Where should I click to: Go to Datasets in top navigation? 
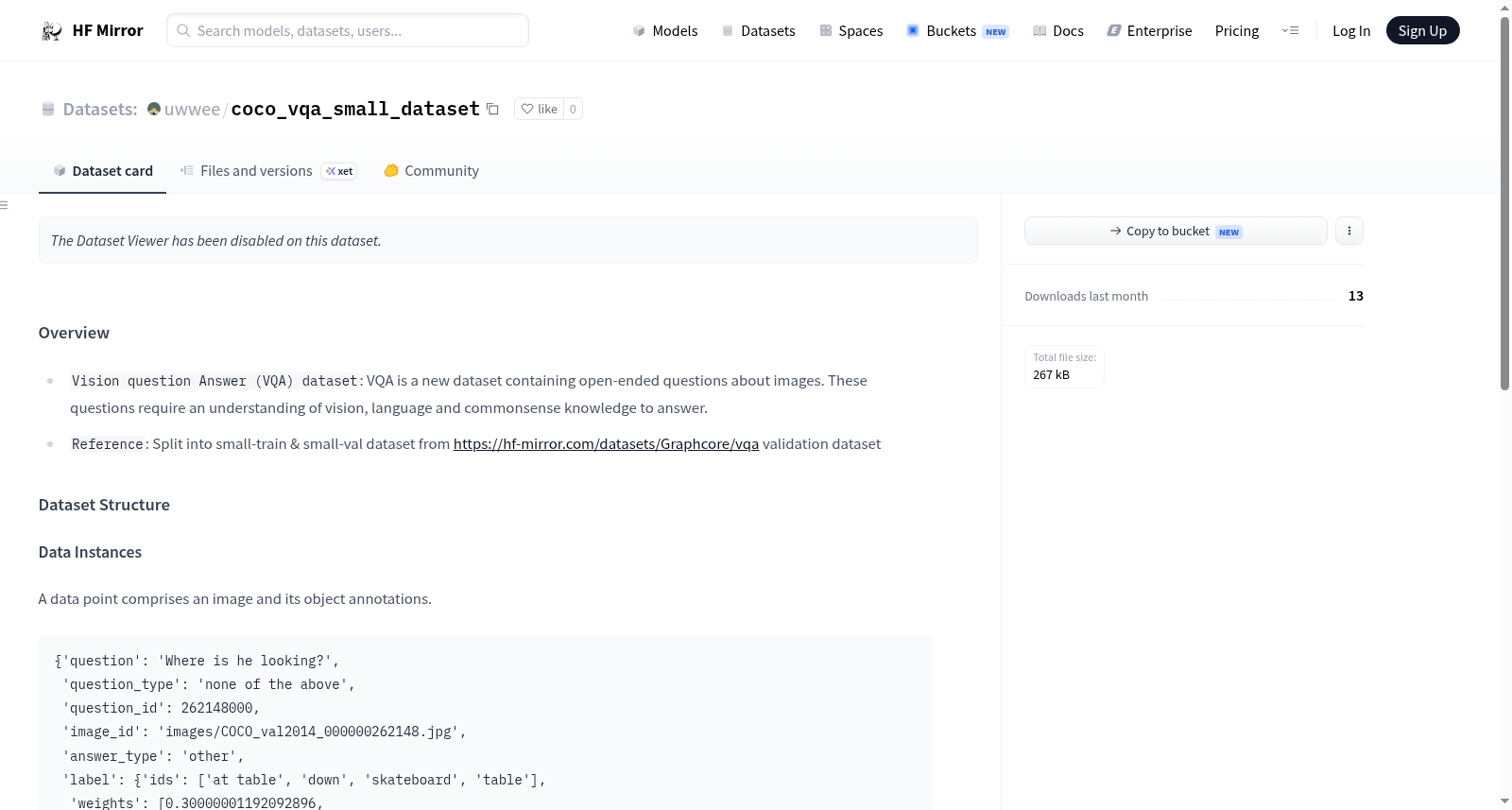759,30
